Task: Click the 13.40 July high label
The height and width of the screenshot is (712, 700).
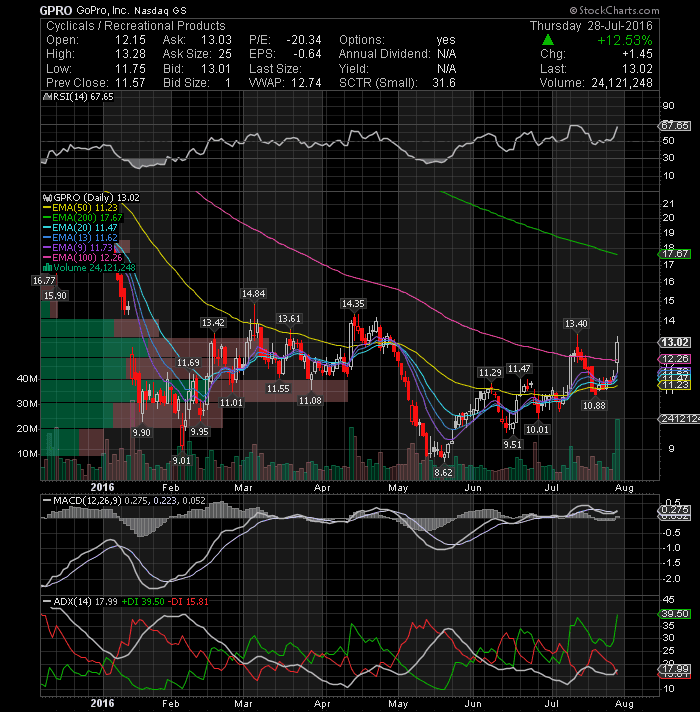Action: click(576, 323)
